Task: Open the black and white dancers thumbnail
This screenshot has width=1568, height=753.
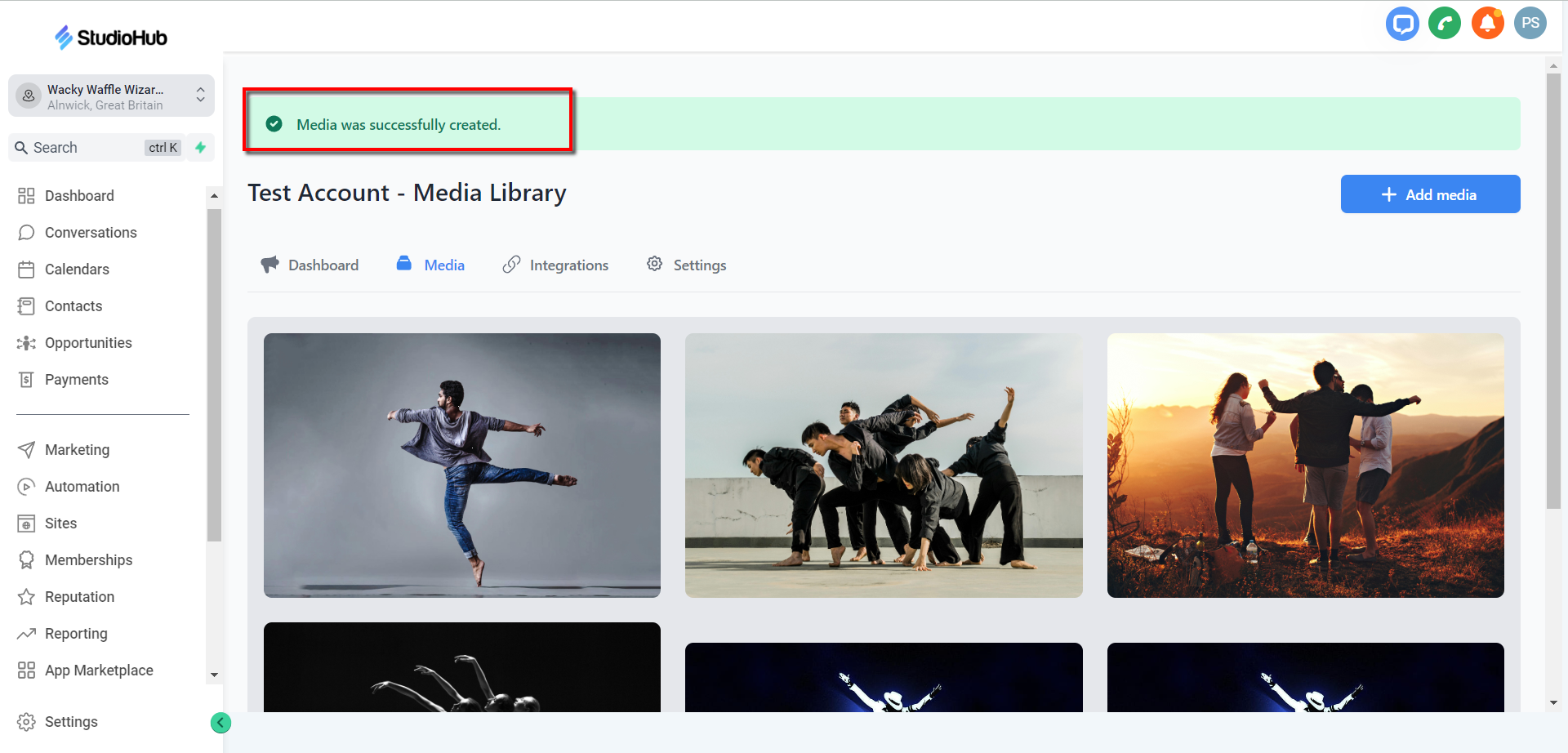Action: [462, 667]
